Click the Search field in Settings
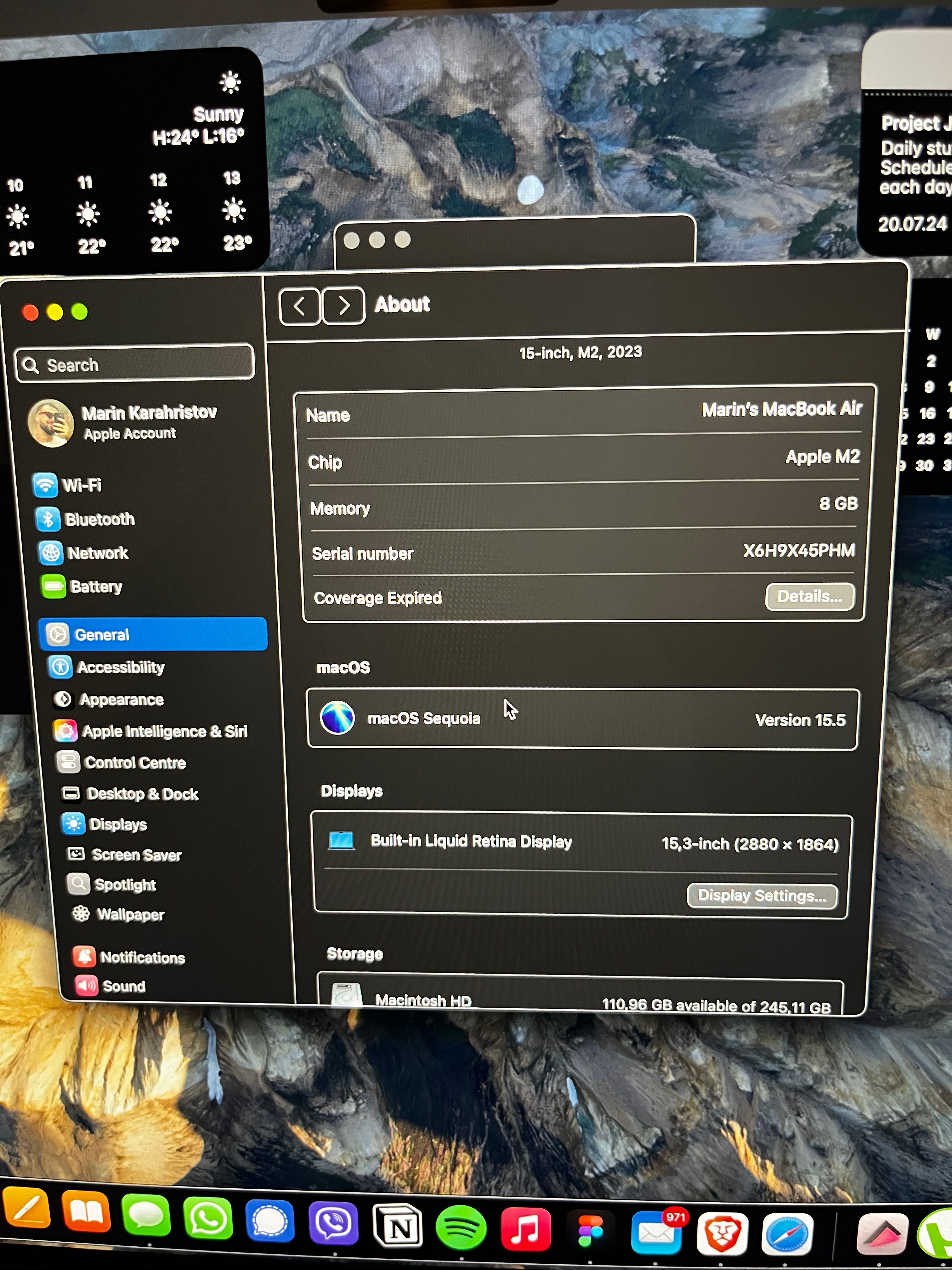 click(x=135, y=363)
